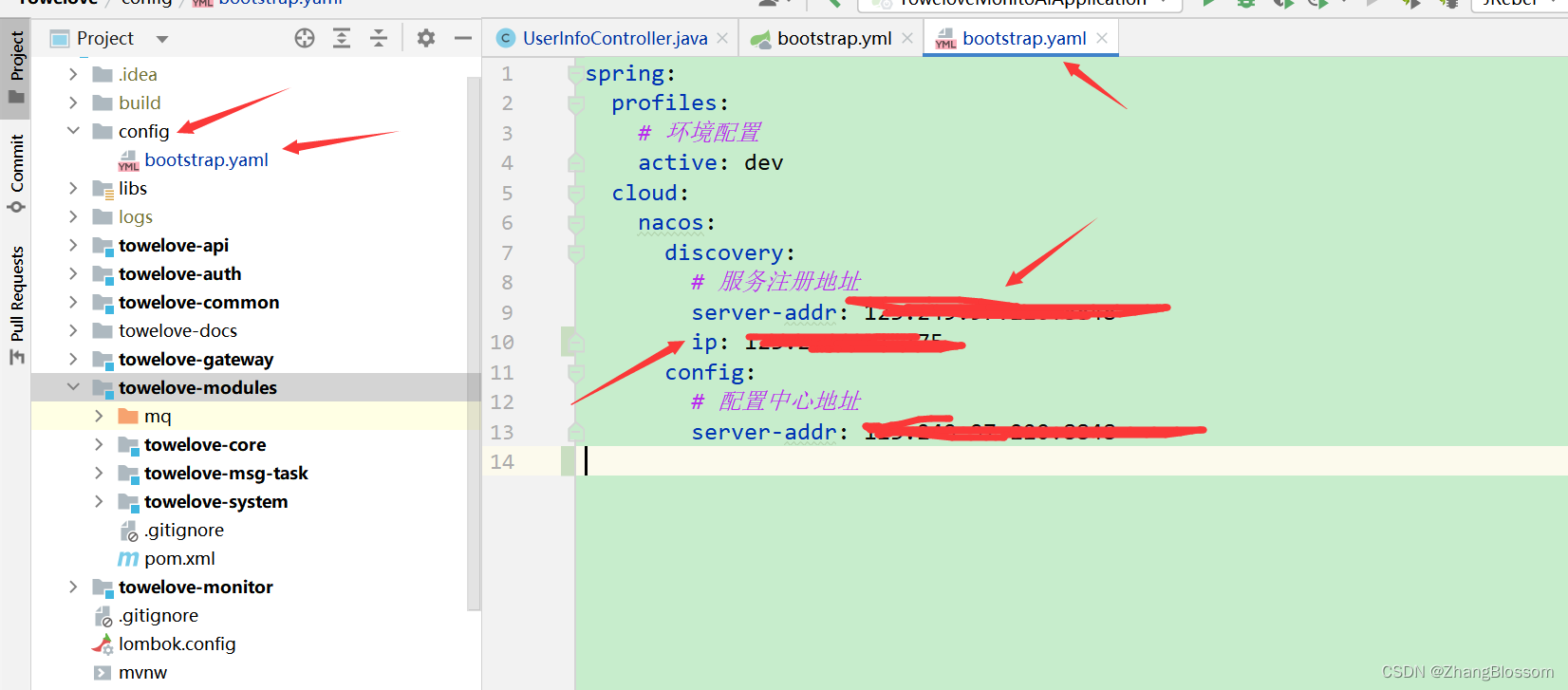Select the mvnw file

142,672
